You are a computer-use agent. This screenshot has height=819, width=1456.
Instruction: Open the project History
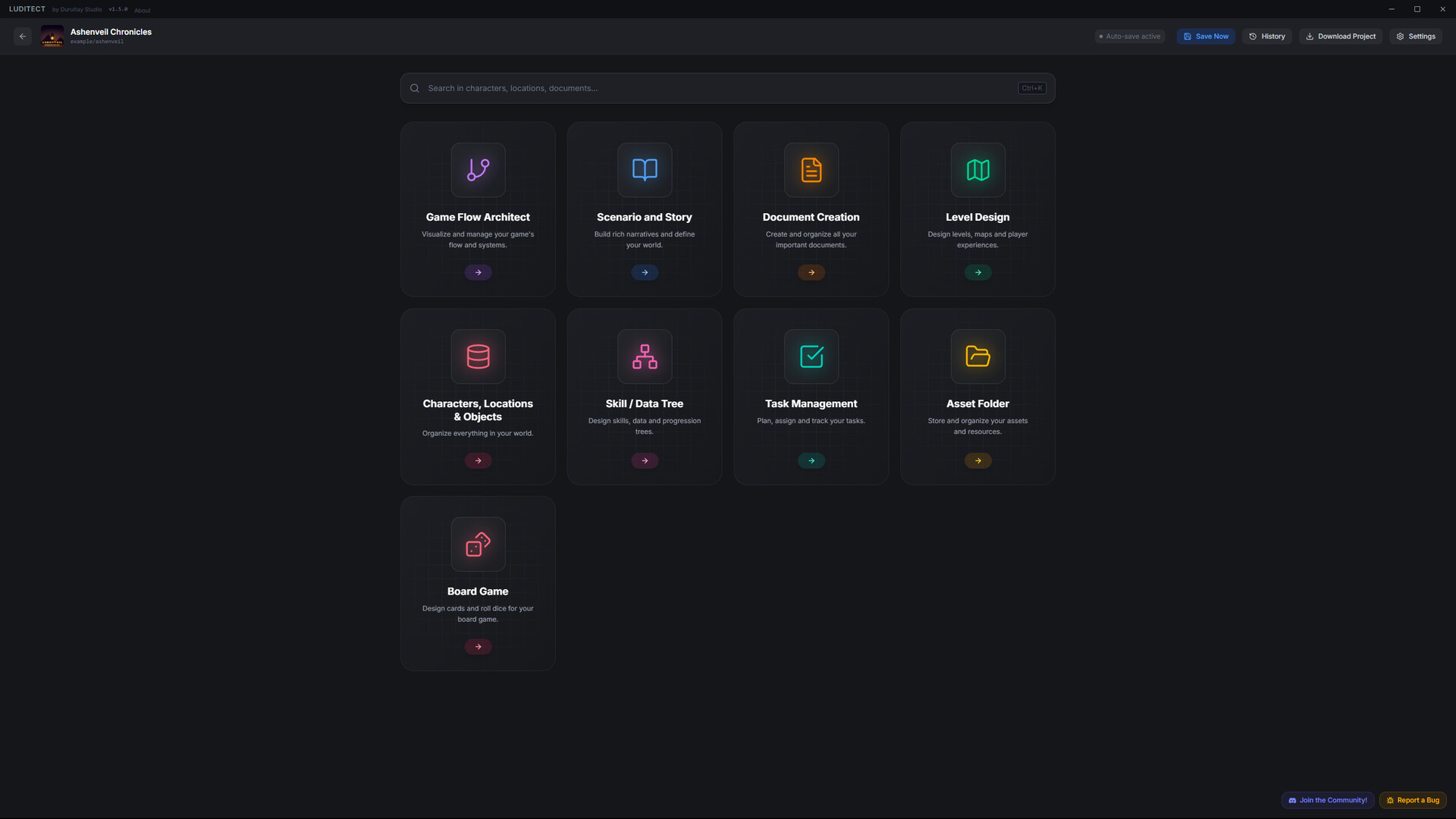click(1266, 36)
